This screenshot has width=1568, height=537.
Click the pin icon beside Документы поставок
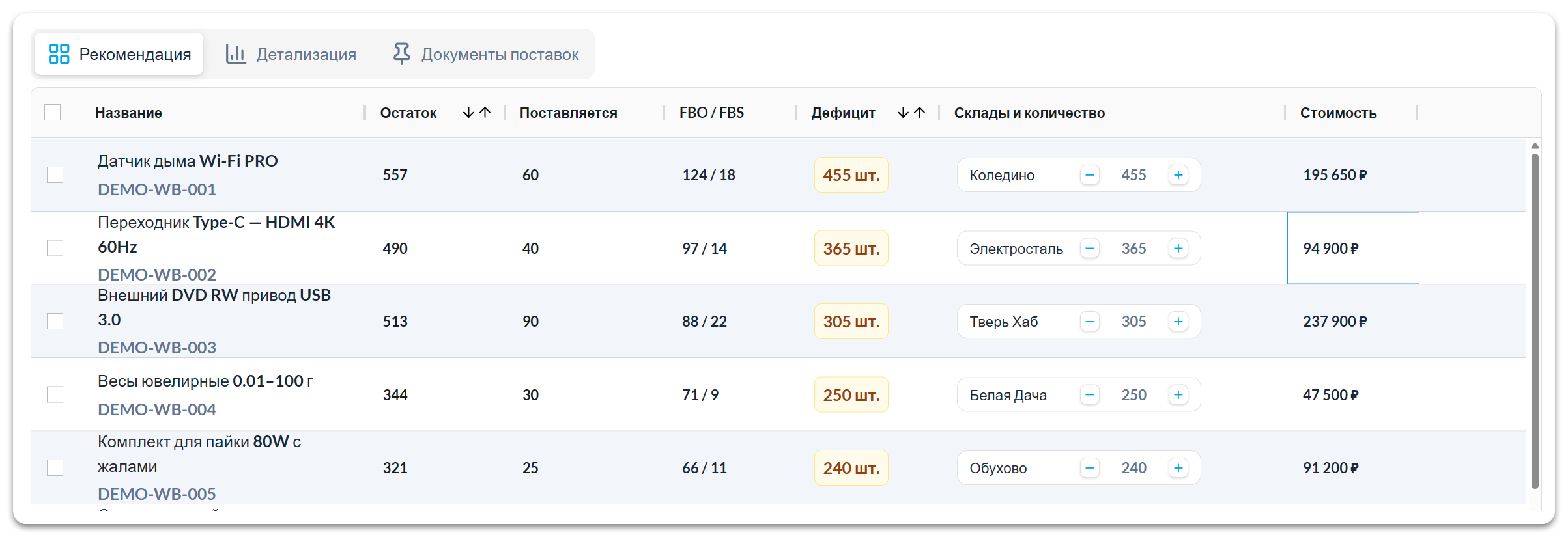401,54
